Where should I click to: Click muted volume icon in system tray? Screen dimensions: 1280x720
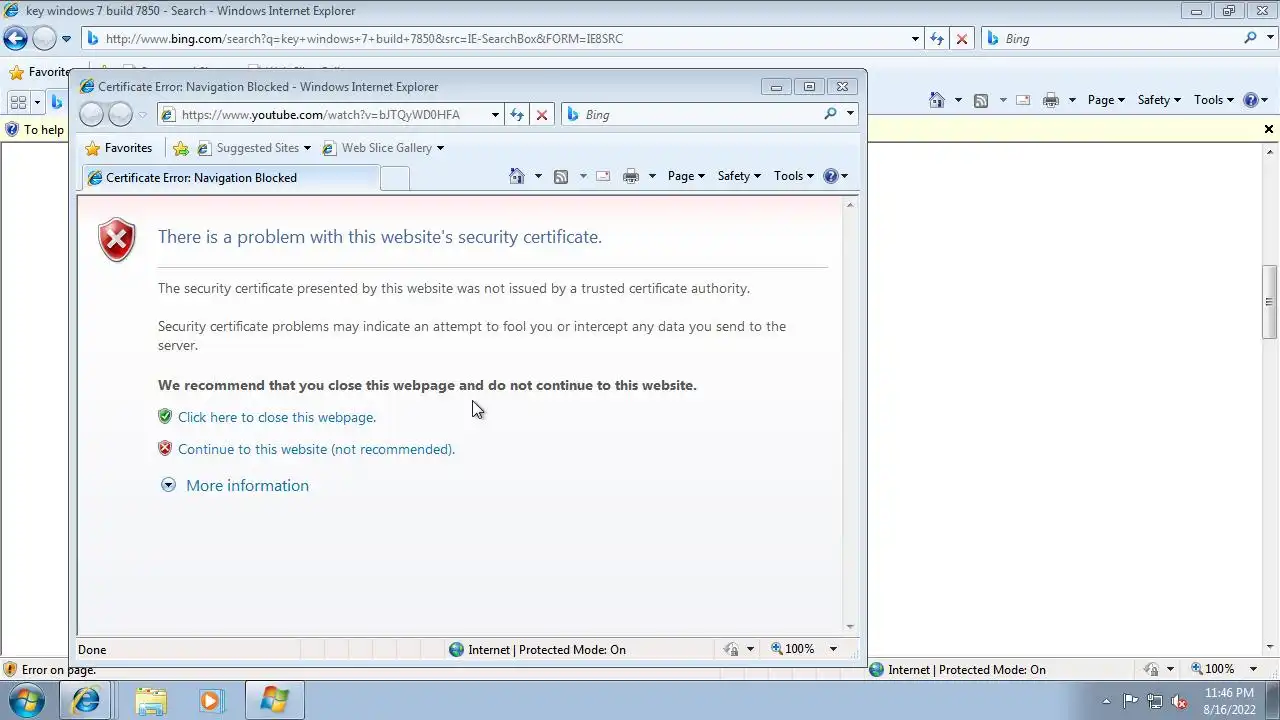tap(1180, 701)
